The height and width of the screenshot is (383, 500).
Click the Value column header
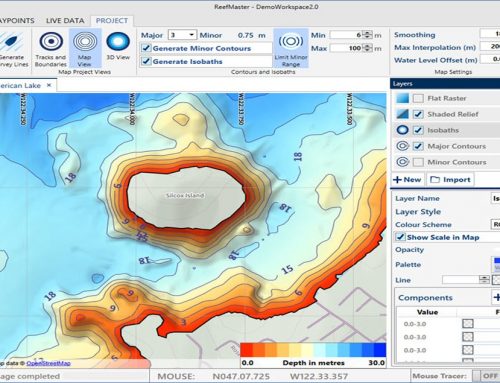(x=427, y=312)
